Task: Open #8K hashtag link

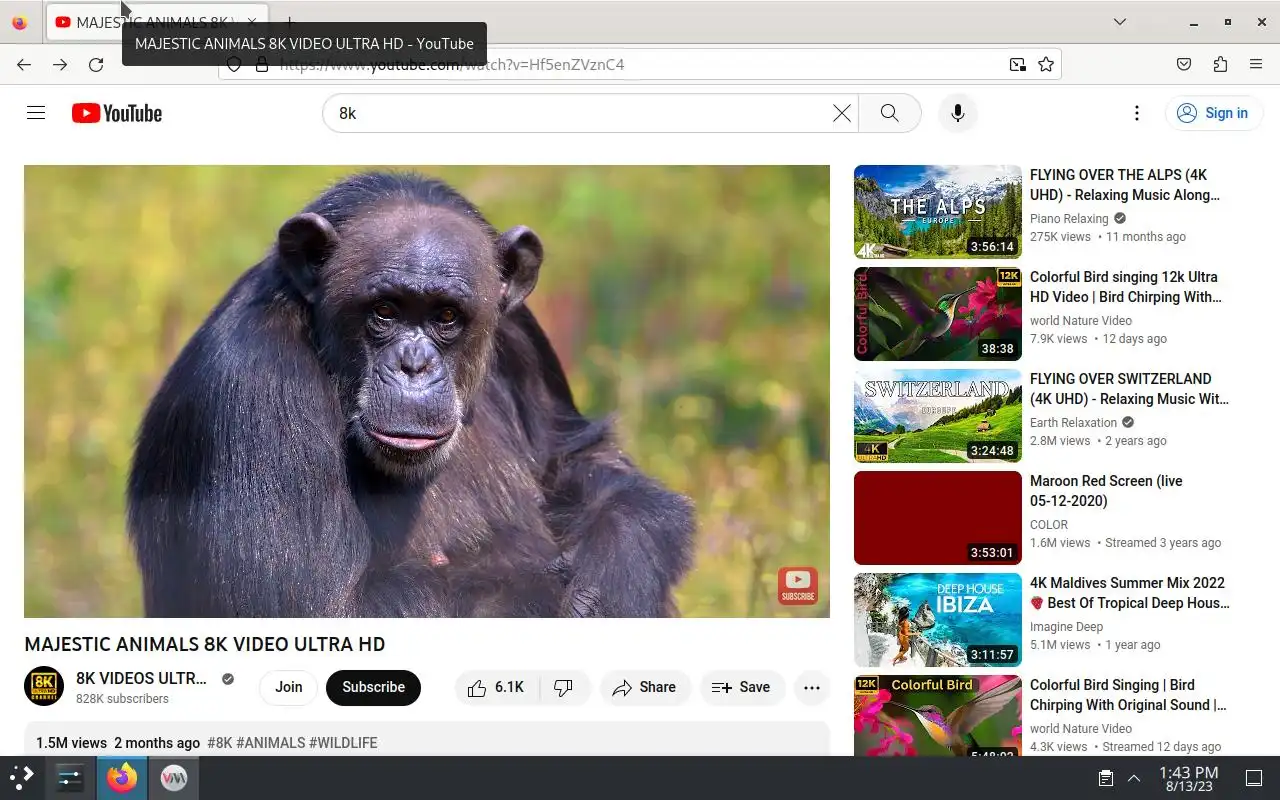Action: (220, 743)
